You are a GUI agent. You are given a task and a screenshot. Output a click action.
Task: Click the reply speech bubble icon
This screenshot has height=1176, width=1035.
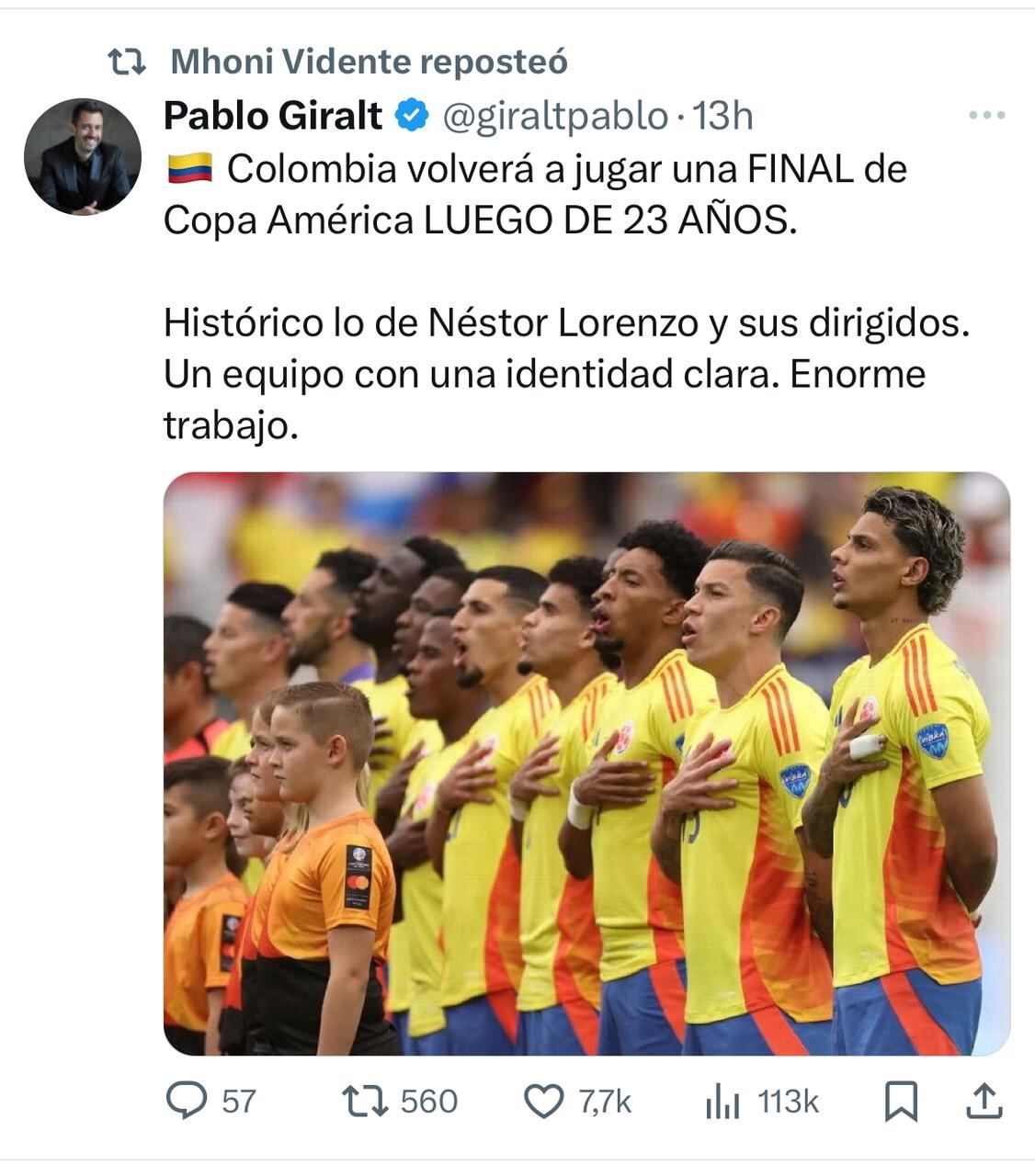click(187, 1101)
